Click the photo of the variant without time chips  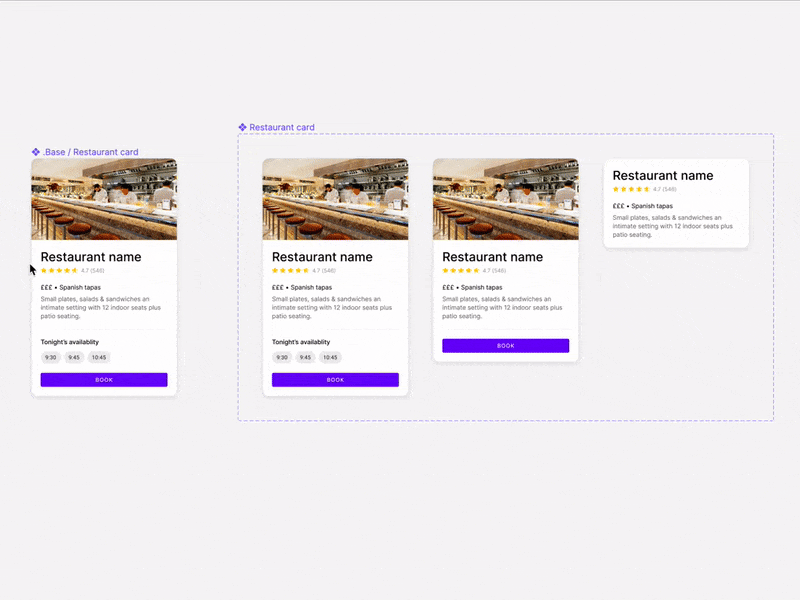(x=506, y=199)
